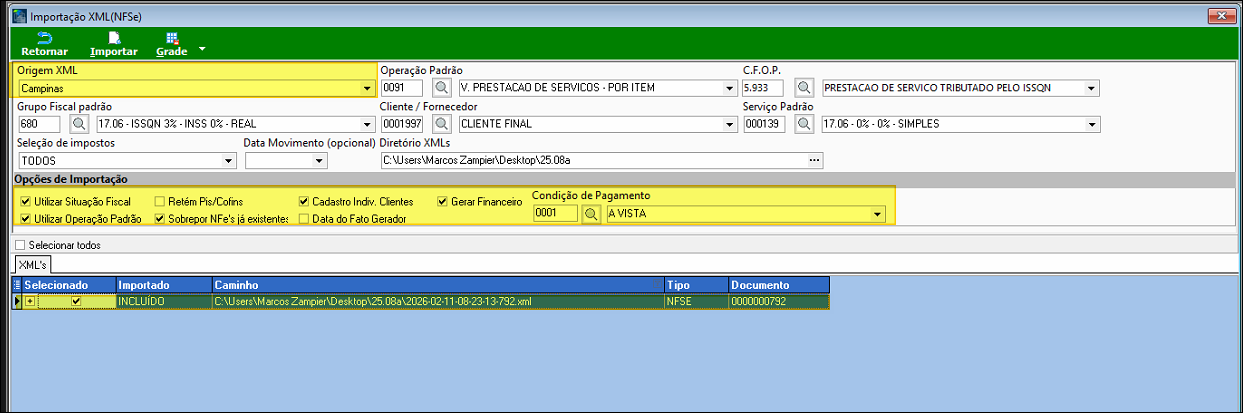This screenshot has height=413, width=1243.
Task: Click the document number 0000000792 cell
Action: point(779,301)
